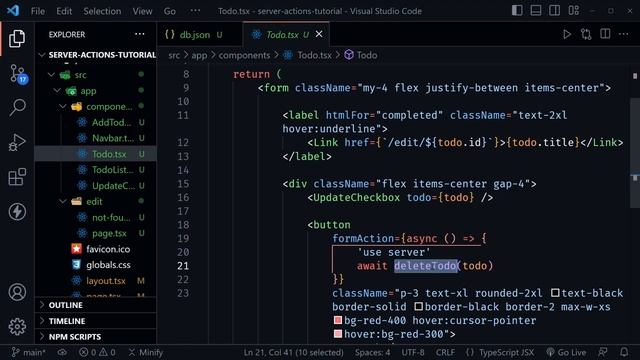Click the errors and warnings count in status bar
The height and width of the screenshot is (360, 640).
tap(97, 352)
